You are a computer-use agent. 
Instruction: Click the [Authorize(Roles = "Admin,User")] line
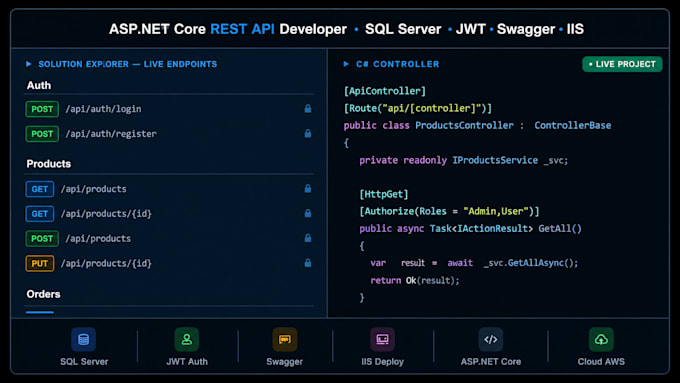[449, 211]
